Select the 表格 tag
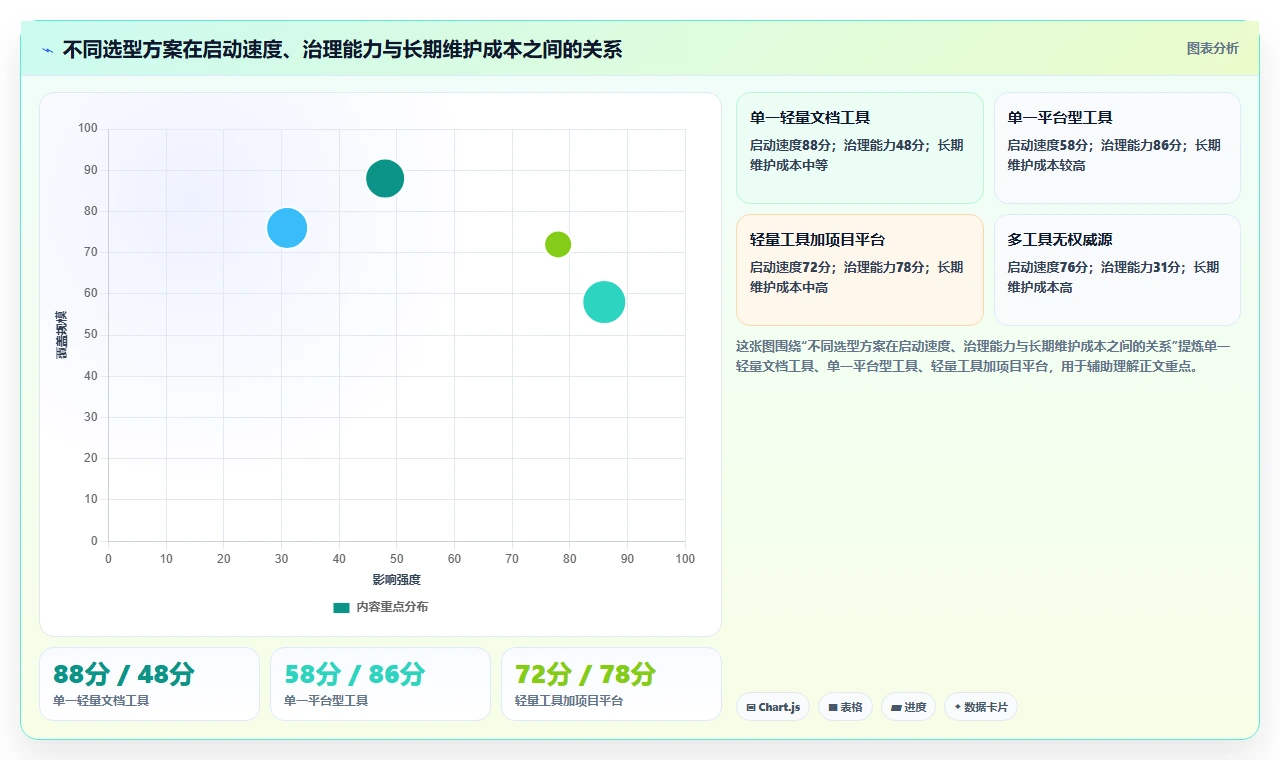This screenshot has height=760, width=1280. tap(845, 707)
